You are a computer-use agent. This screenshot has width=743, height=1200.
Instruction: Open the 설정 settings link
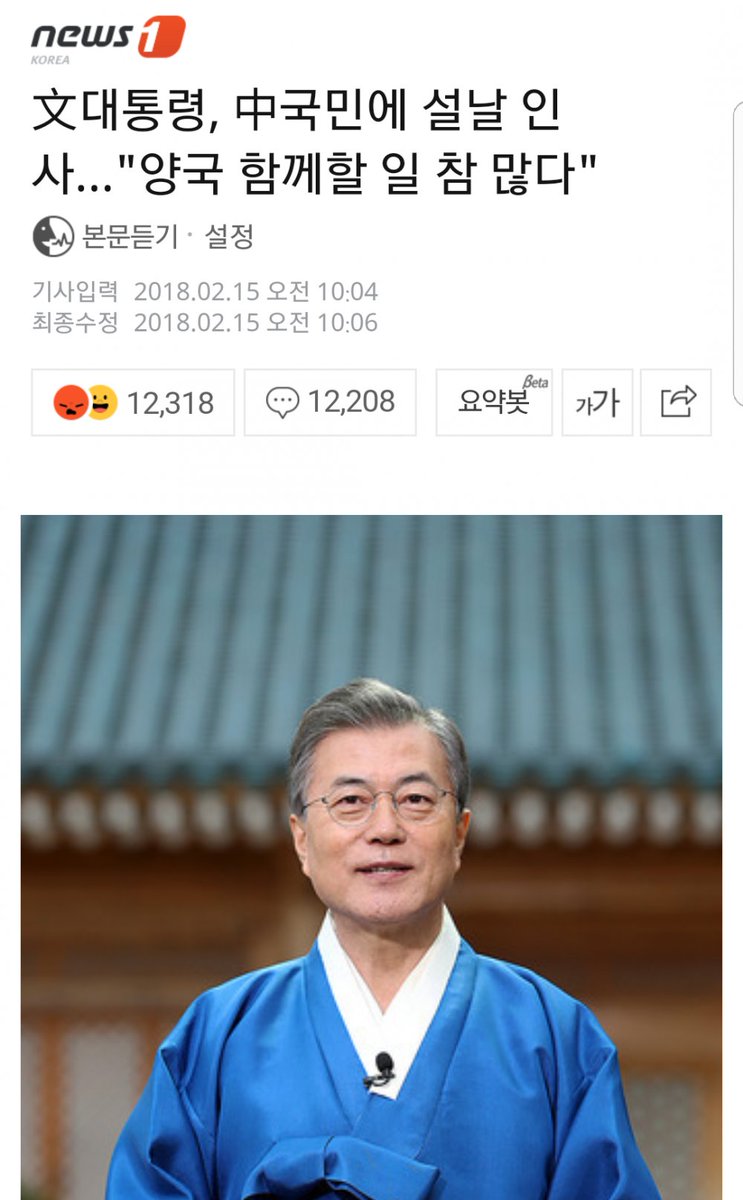(229, 237)
